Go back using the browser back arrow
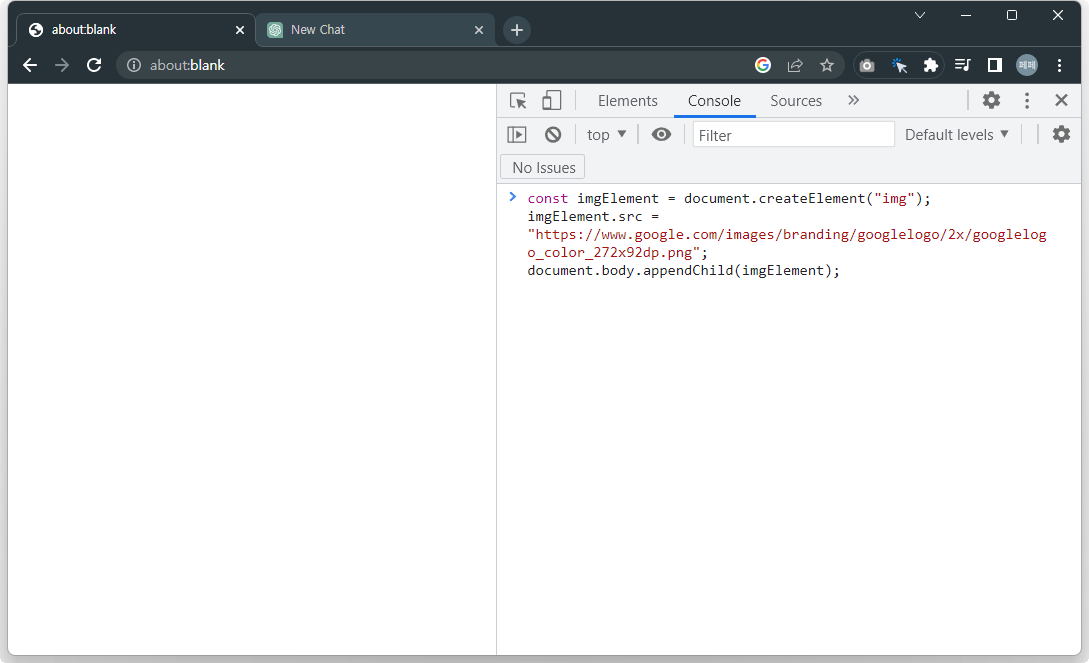The width and height of the screenshot is (1089, 663). 30,65
